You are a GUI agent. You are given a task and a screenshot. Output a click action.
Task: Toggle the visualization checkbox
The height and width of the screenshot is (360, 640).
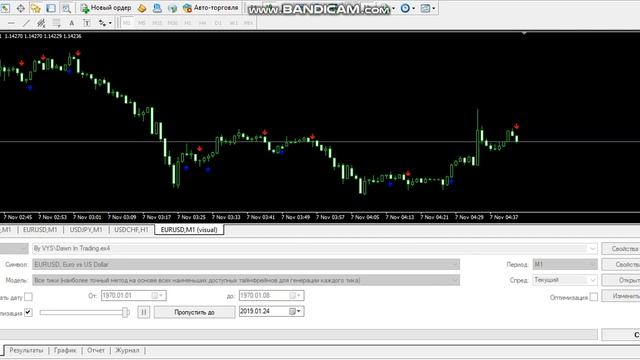28,312
